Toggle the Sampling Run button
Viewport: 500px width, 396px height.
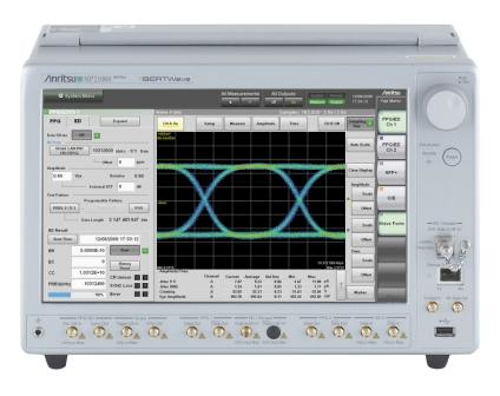(360, 124)
